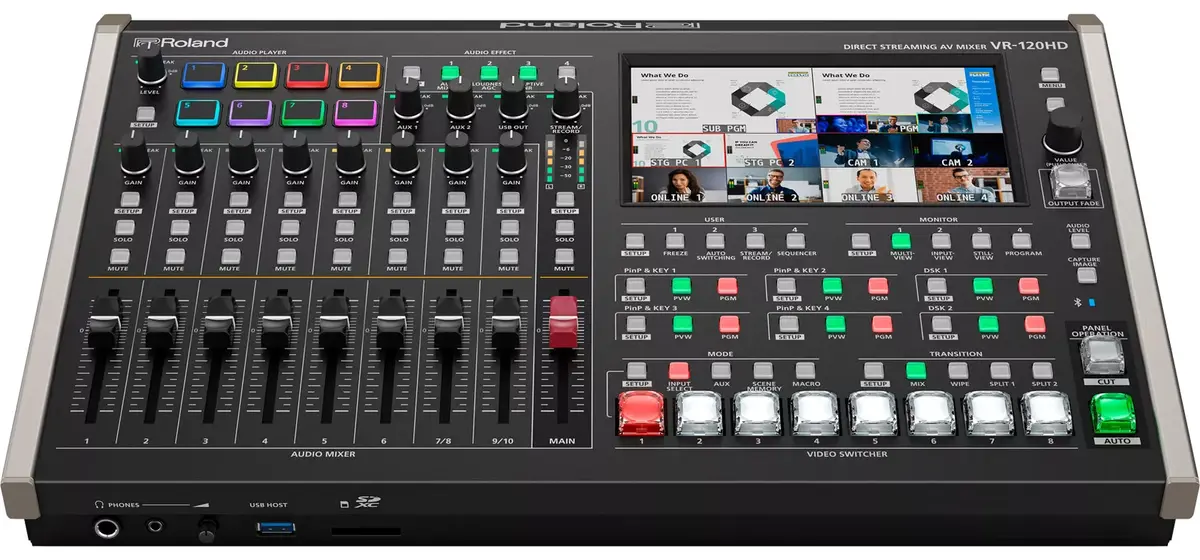Open the MENU button beside the display

1050,74
